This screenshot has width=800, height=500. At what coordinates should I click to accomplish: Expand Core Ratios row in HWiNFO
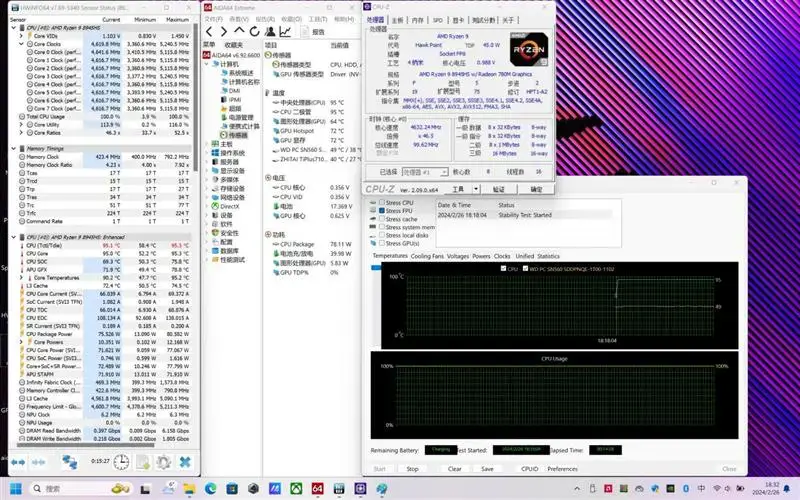point(21,133)
